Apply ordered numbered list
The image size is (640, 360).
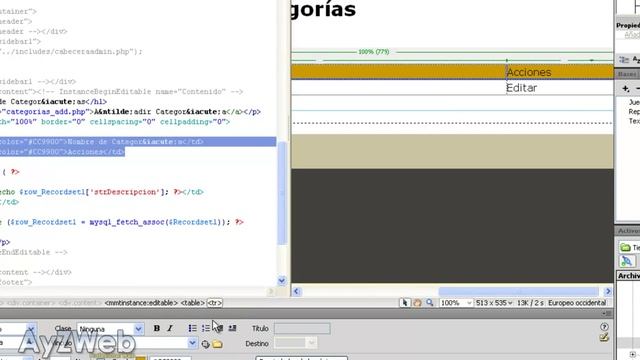(205, 328)
